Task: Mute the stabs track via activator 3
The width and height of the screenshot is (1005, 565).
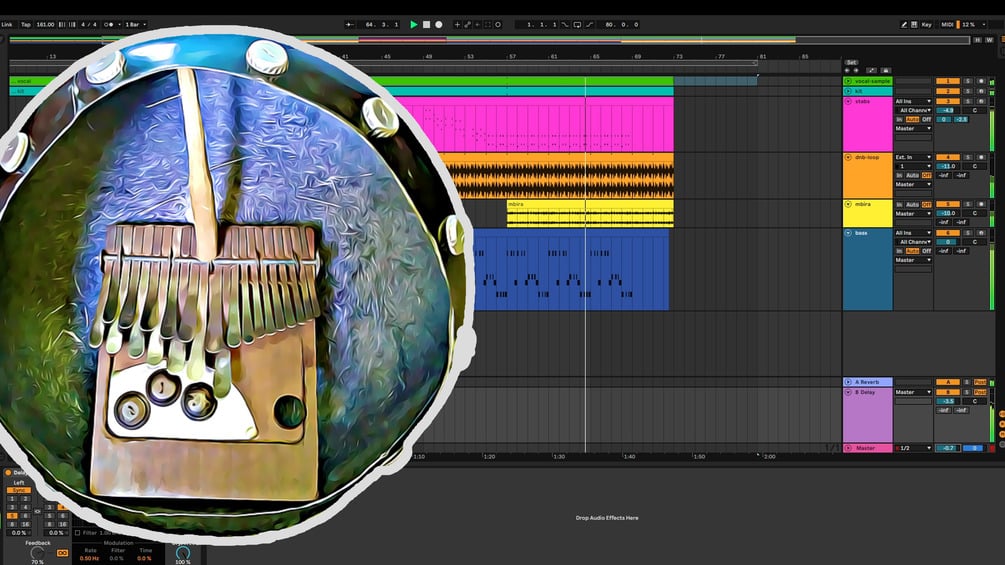Action: click(x=948, y=101)
